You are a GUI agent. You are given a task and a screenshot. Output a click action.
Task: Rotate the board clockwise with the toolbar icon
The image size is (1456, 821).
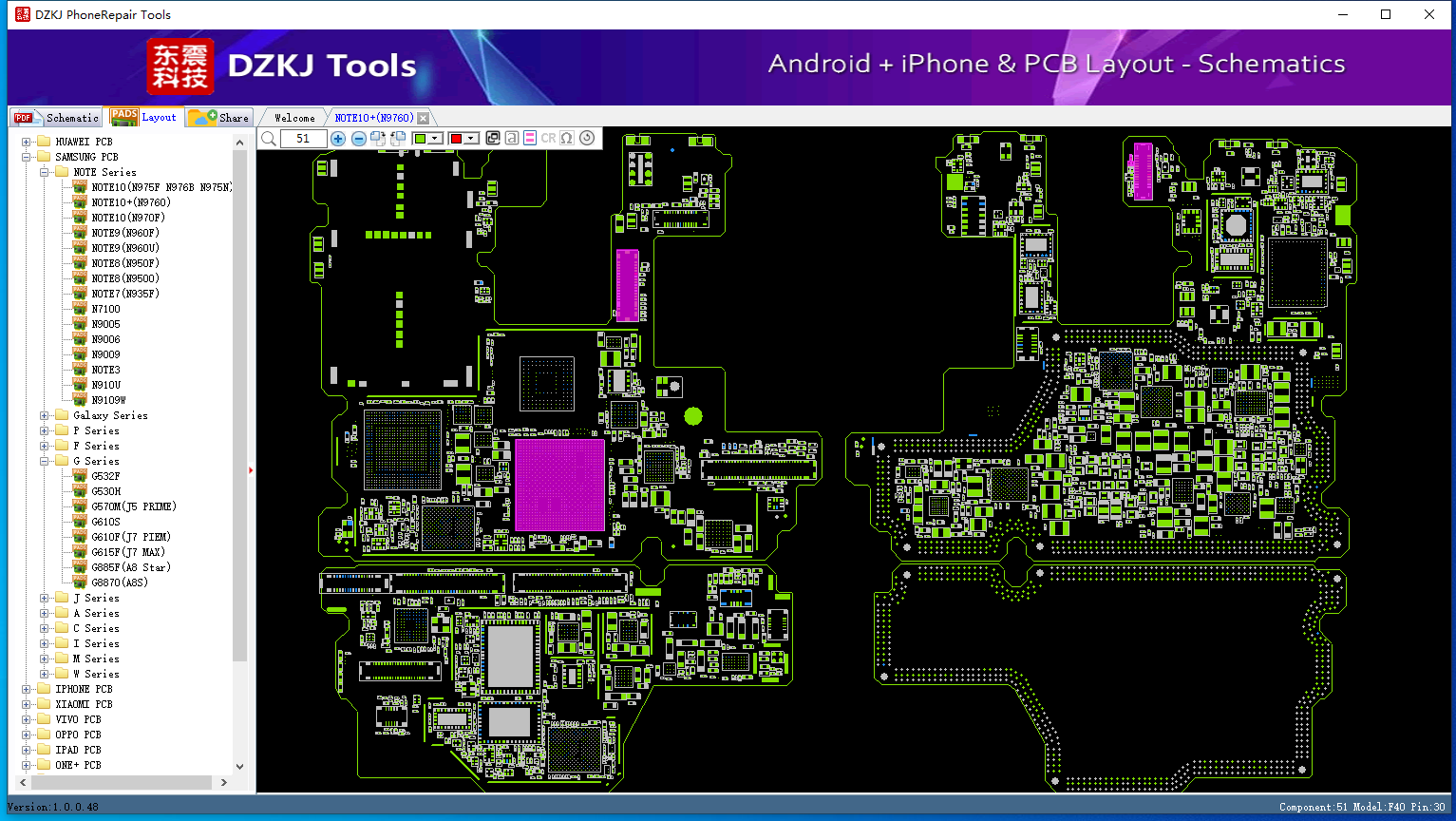pyautogui.click(x=378, y=139)
